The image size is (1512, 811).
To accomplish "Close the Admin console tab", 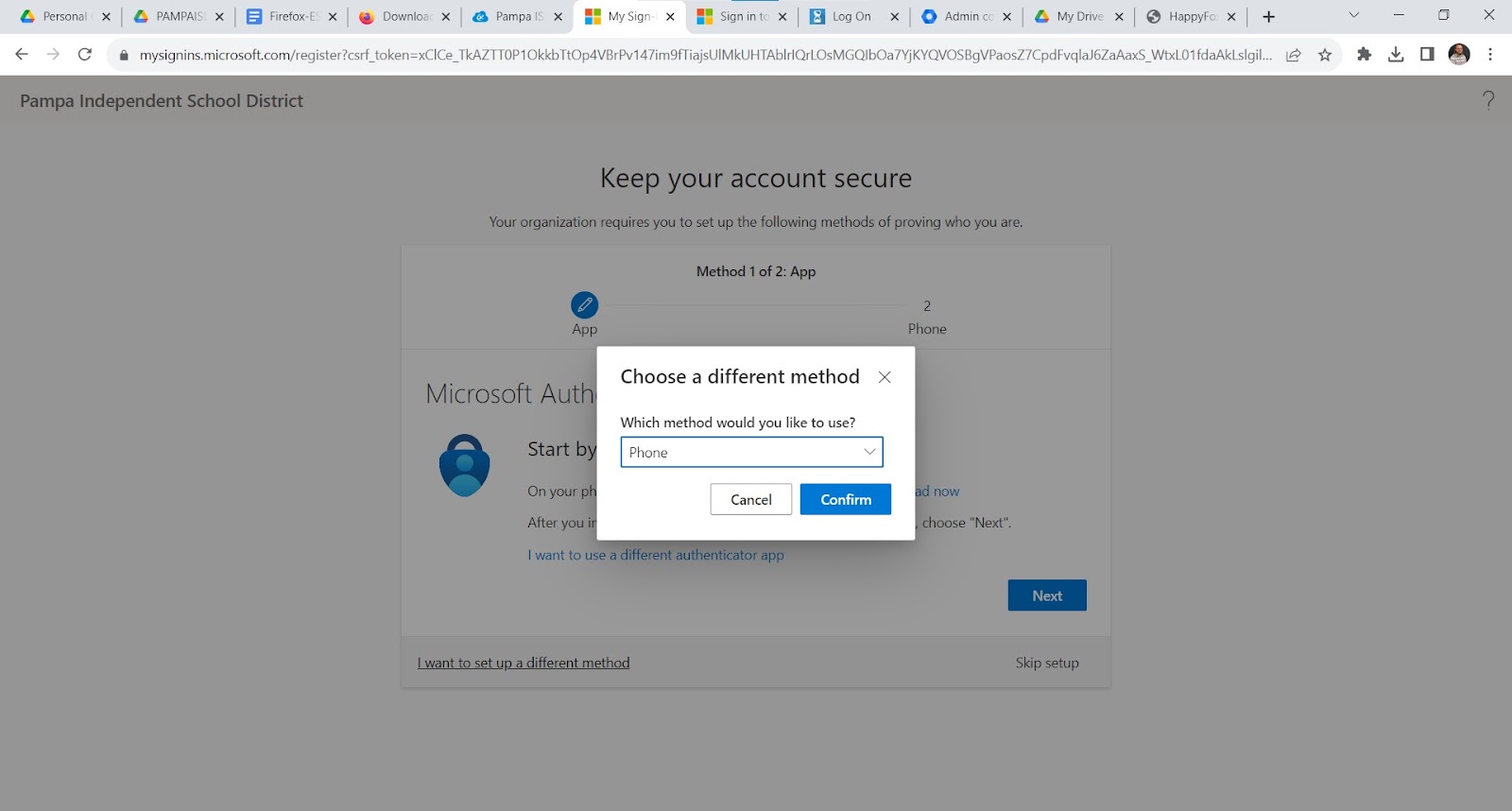I will point(1007,16).
